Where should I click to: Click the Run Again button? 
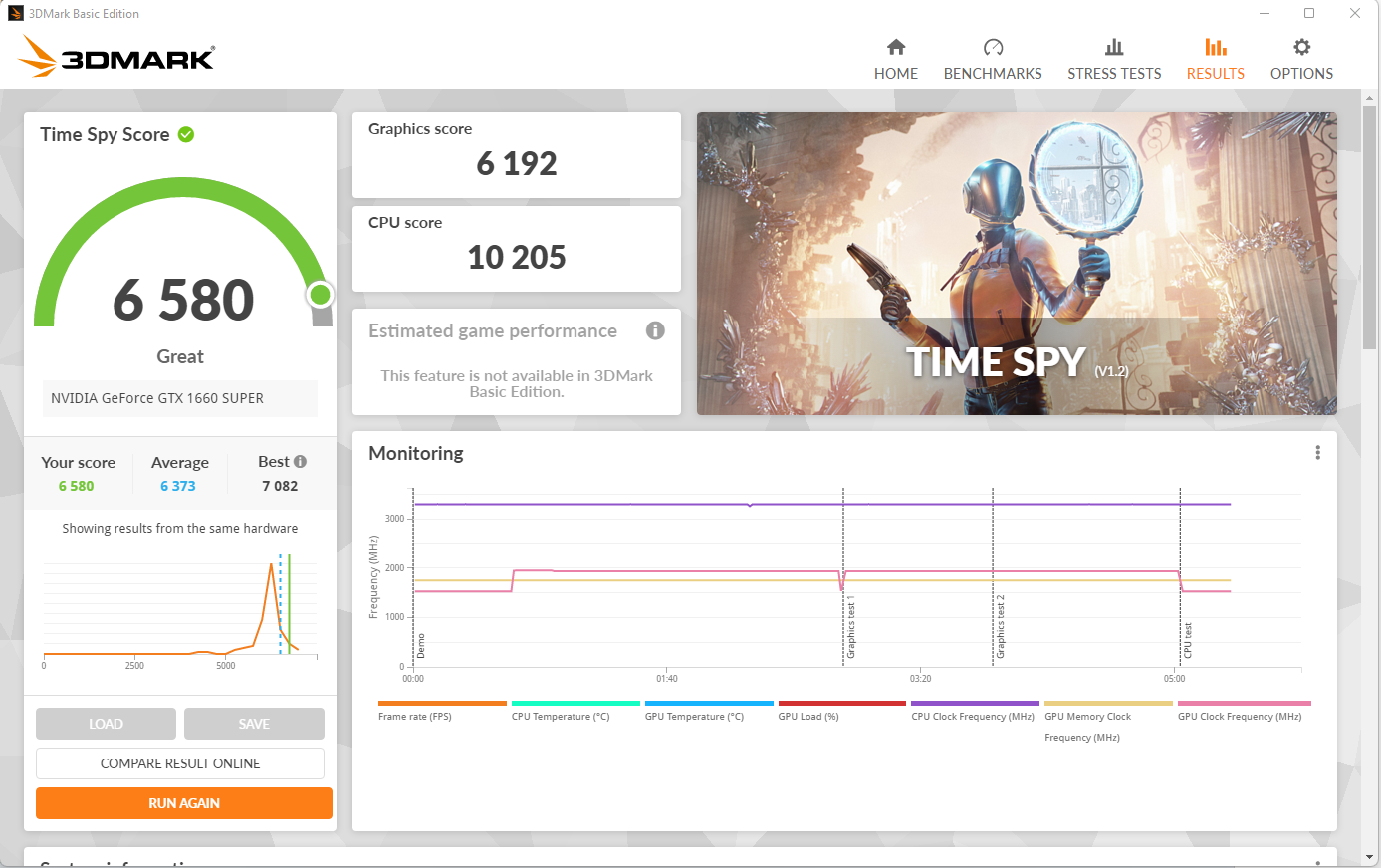click(184, 803)
